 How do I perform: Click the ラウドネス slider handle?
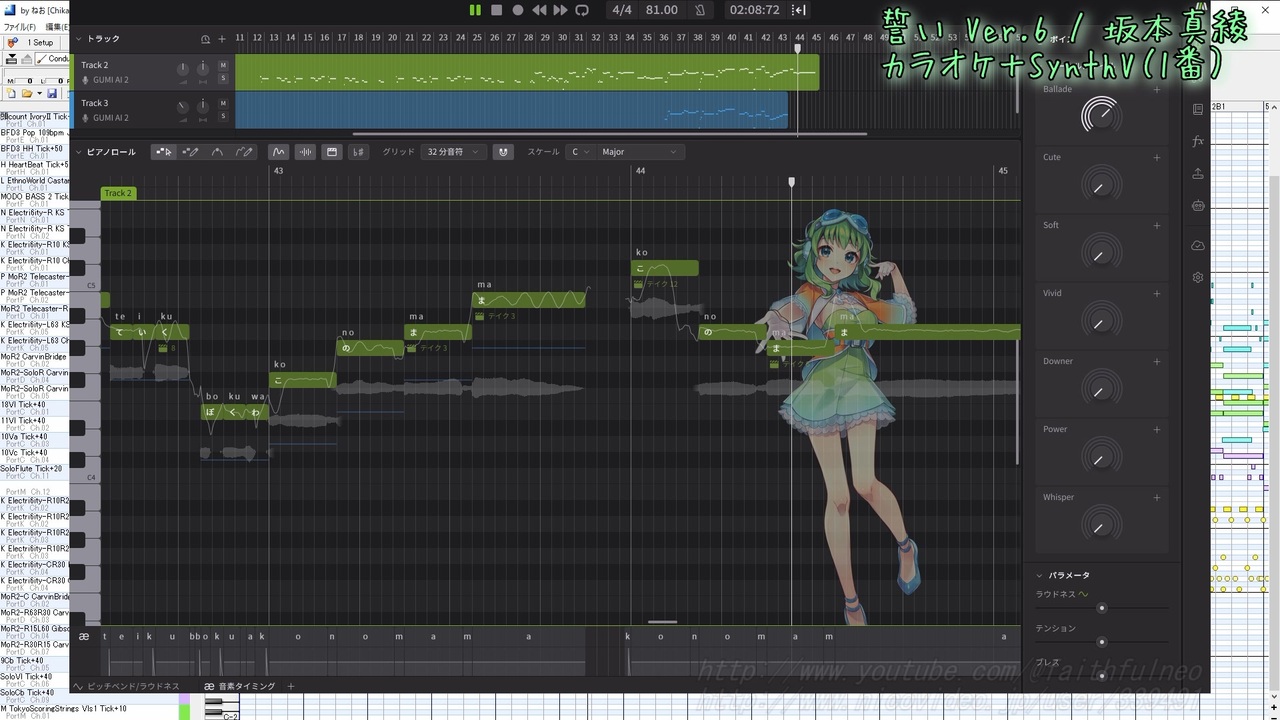1102,608
